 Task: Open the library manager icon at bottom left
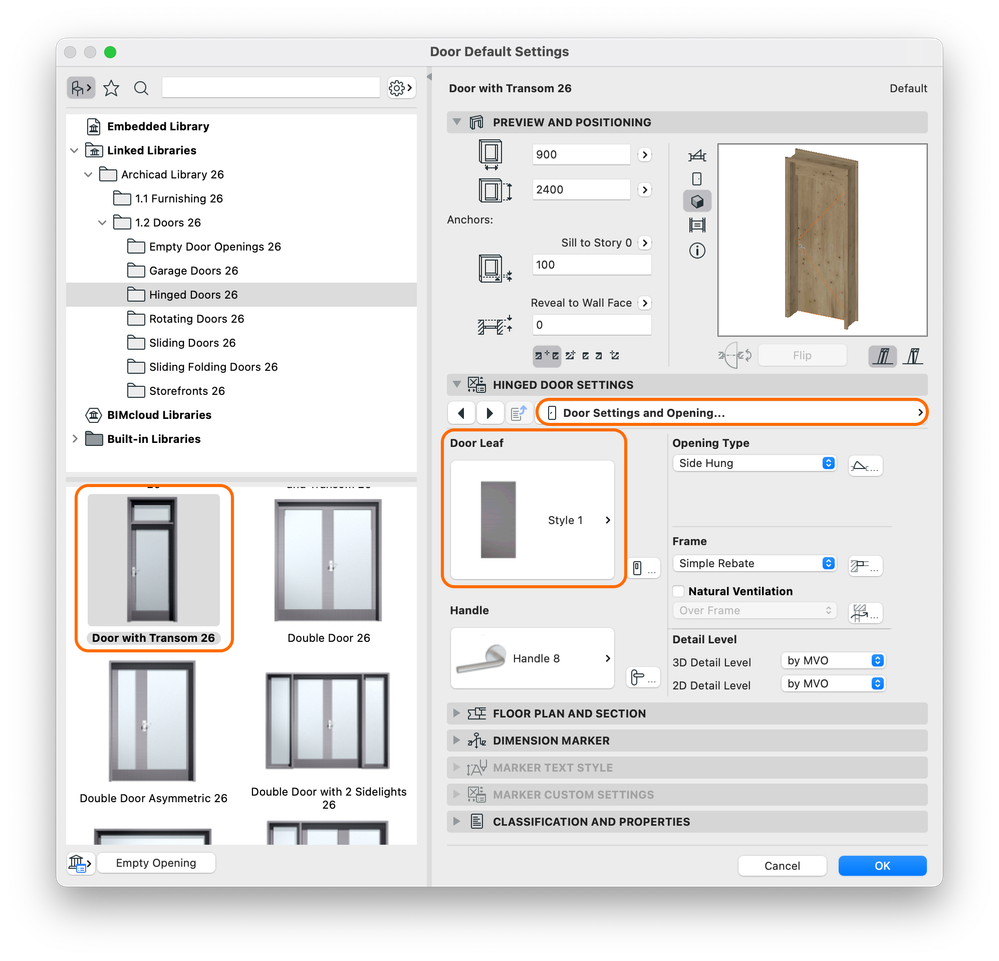[80, 863]
